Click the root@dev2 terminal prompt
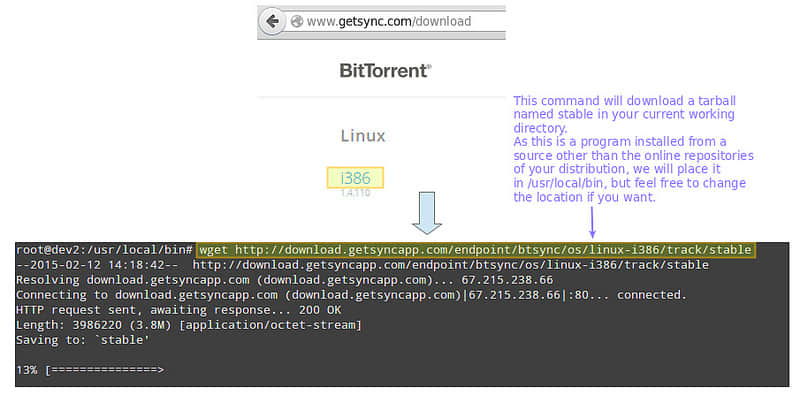The image size is (800, 395). tap(104, 250)
